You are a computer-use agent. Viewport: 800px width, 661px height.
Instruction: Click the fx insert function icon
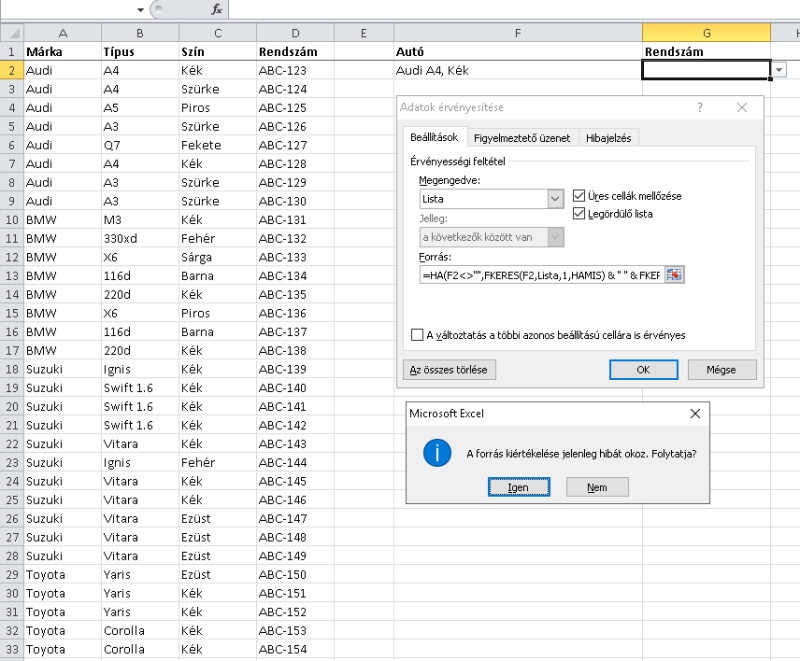(x=216, y=9)
